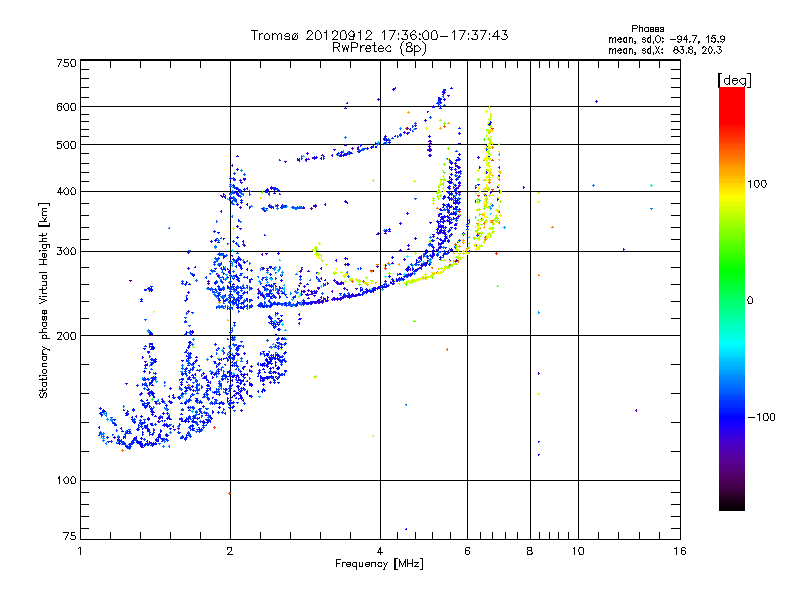Click the x-axis label '10'

click(x=578, y=551)
